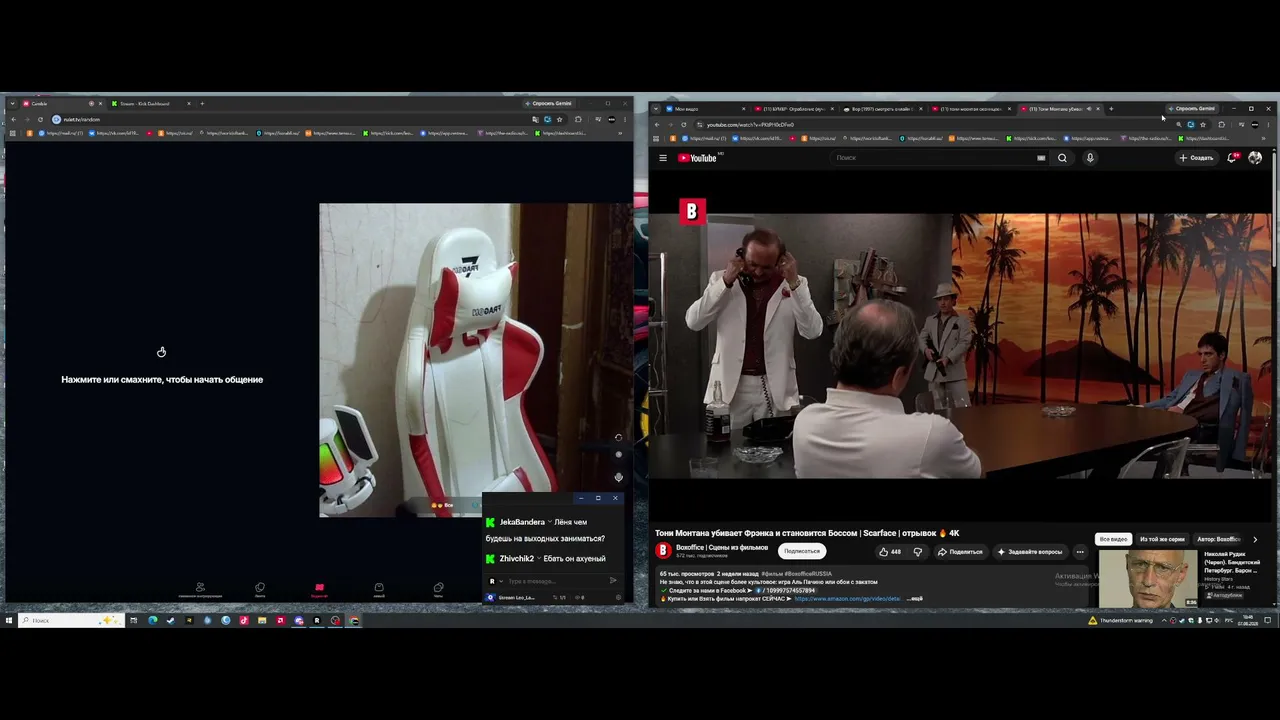Screen dimensions: 1280x720
Task: Open the Thunderstorm warning weather widget
Action: tap(1121, 621)
